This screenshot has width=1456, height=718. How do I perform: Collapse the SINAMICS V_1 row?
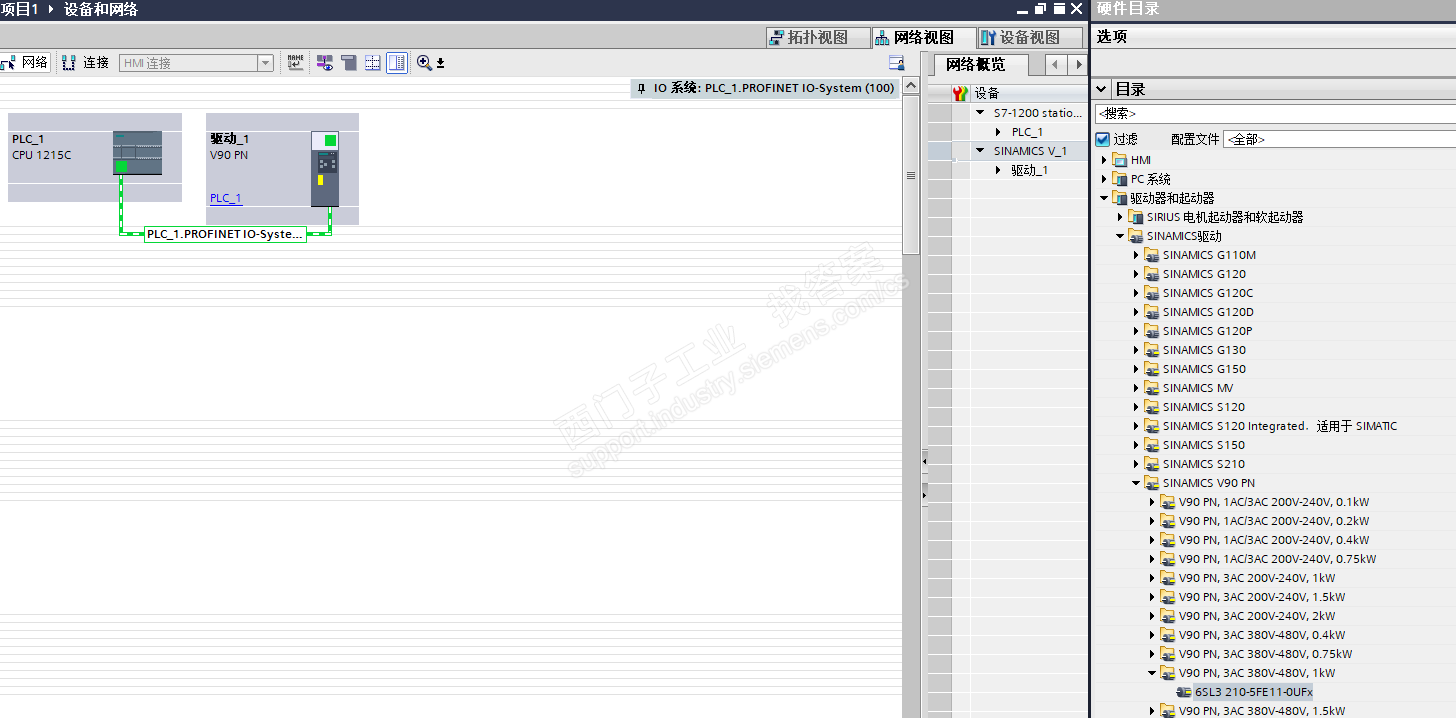[981, 151]
